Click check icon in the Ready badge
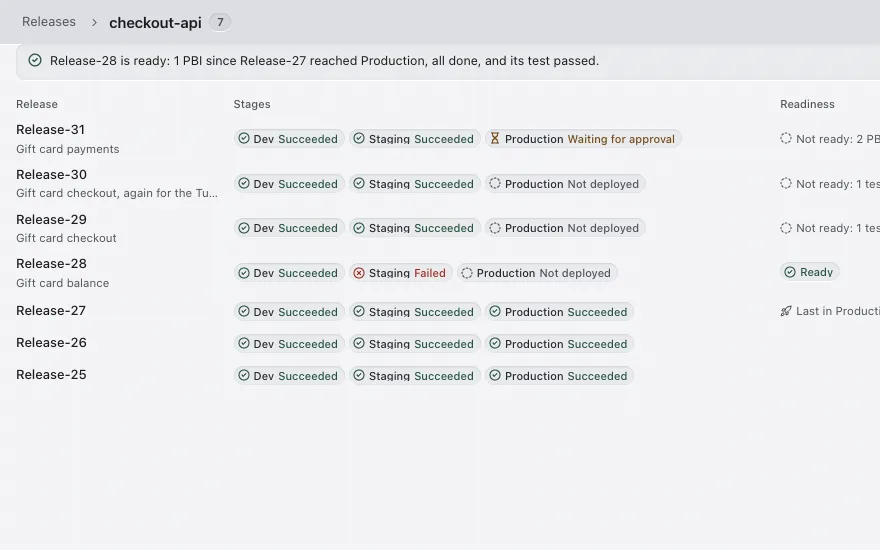This screenshot has height=550, width=880. (x=790, y=272)
